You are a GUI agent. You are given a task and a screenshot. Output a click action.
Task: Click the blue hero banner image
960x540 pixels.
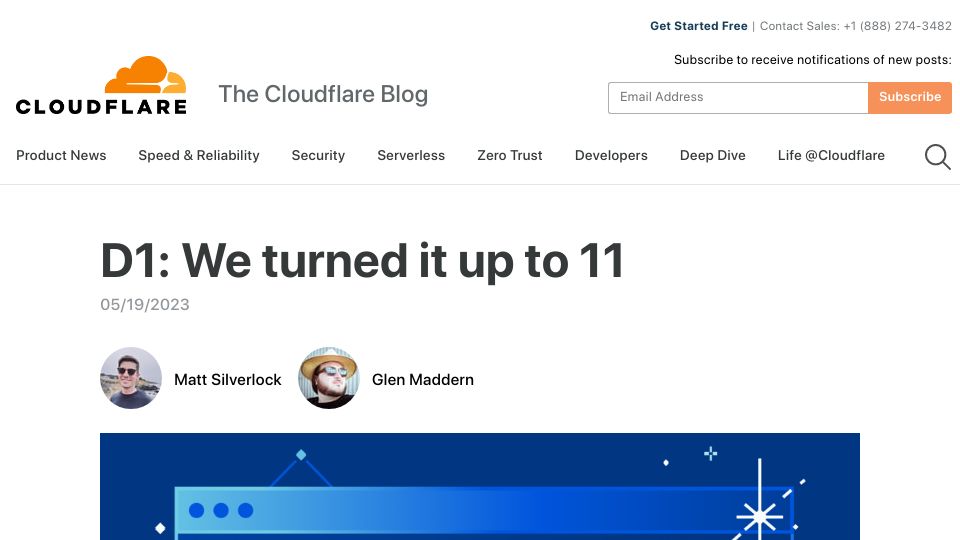pyautogui.click(x=480, y=487)
